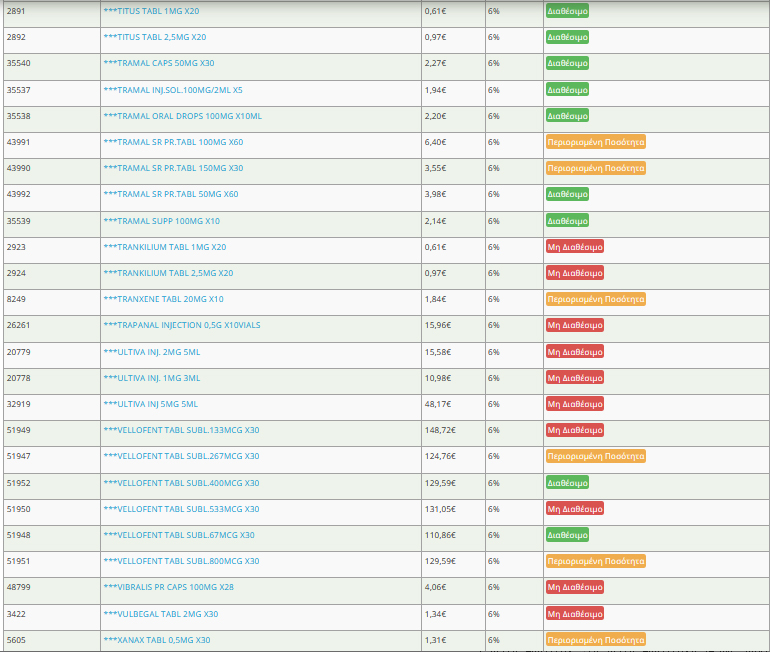770x652 pixels.
Task: Open the TITUS TABL 1MG X20 product link
Action: pos(151,11)
